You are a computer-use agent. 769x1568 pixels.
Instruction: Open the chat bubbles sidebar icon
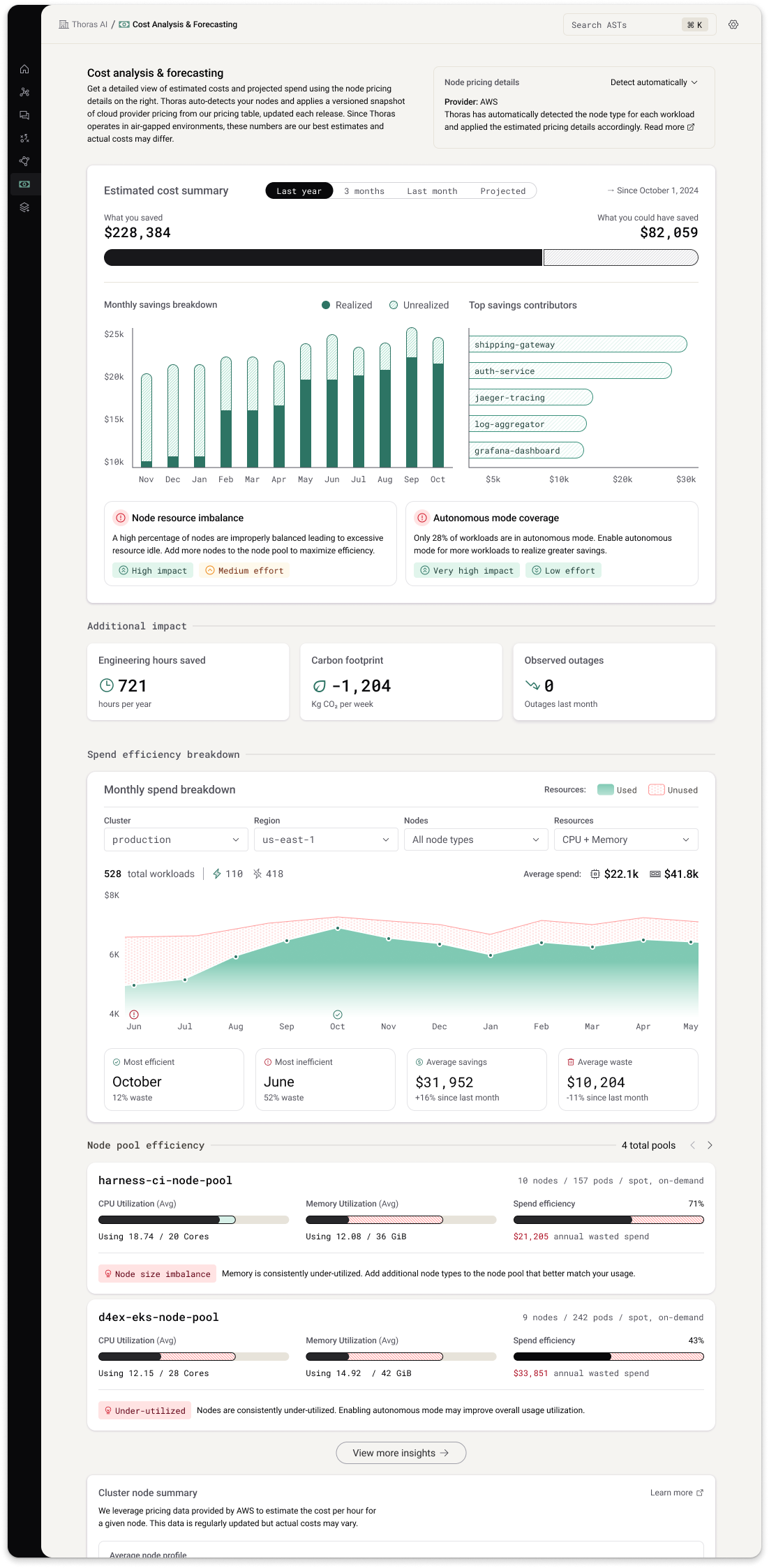click(24, 115)
